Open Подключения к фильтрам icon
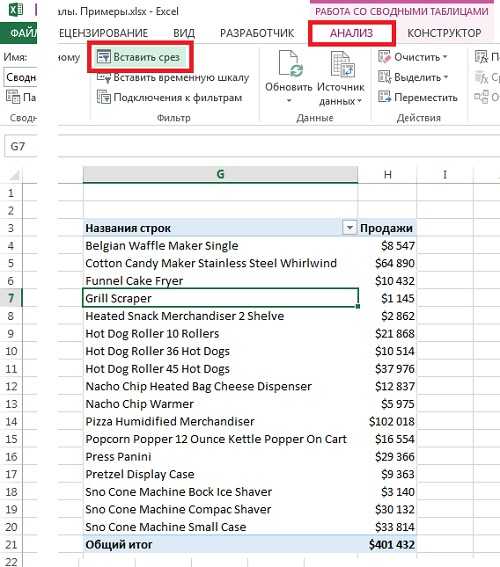The width and height of the screenshot is (500, 567). tap(103, 97)
